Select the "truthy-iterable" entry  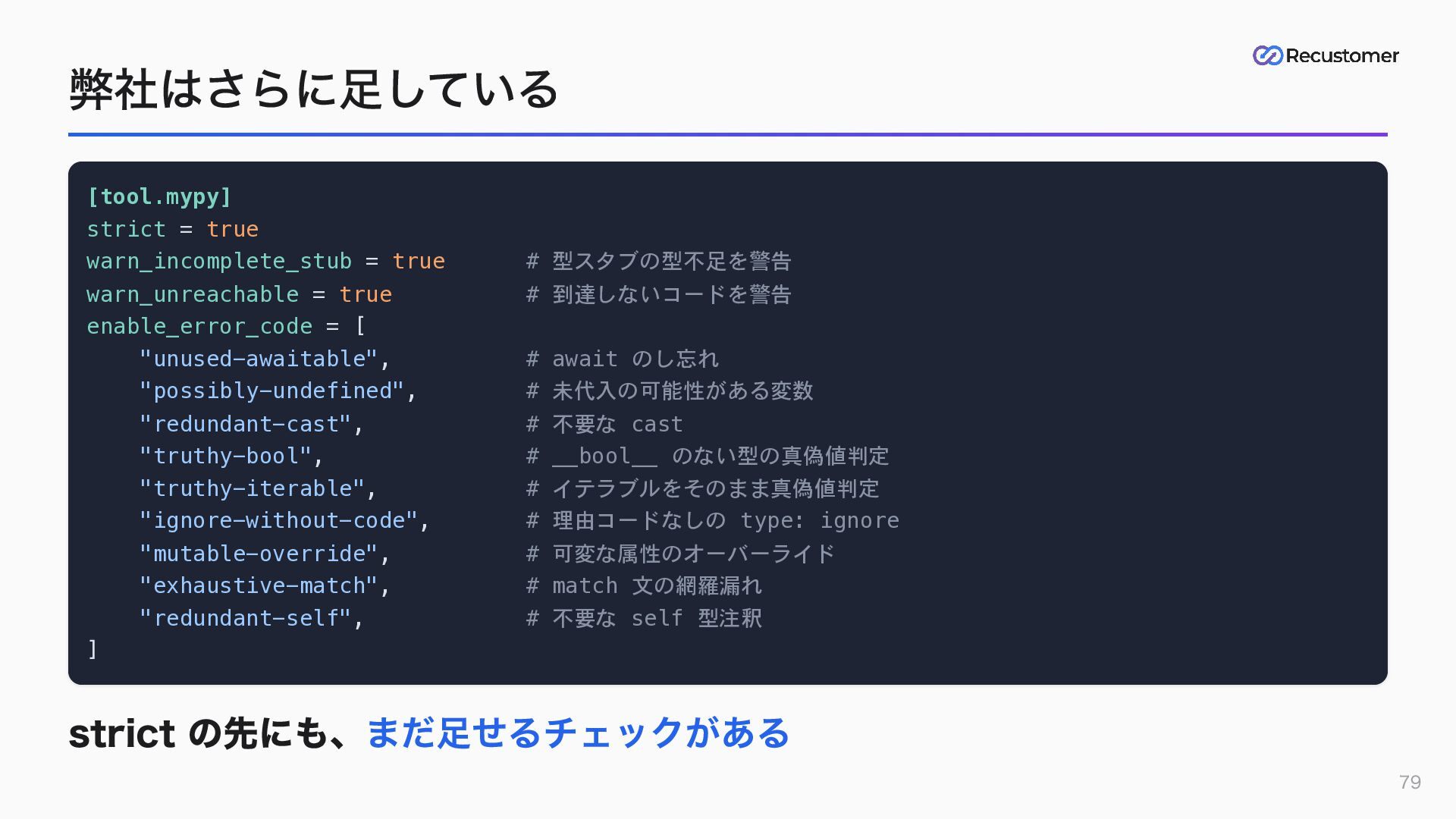pyautogui.click(x=258, y=488)
